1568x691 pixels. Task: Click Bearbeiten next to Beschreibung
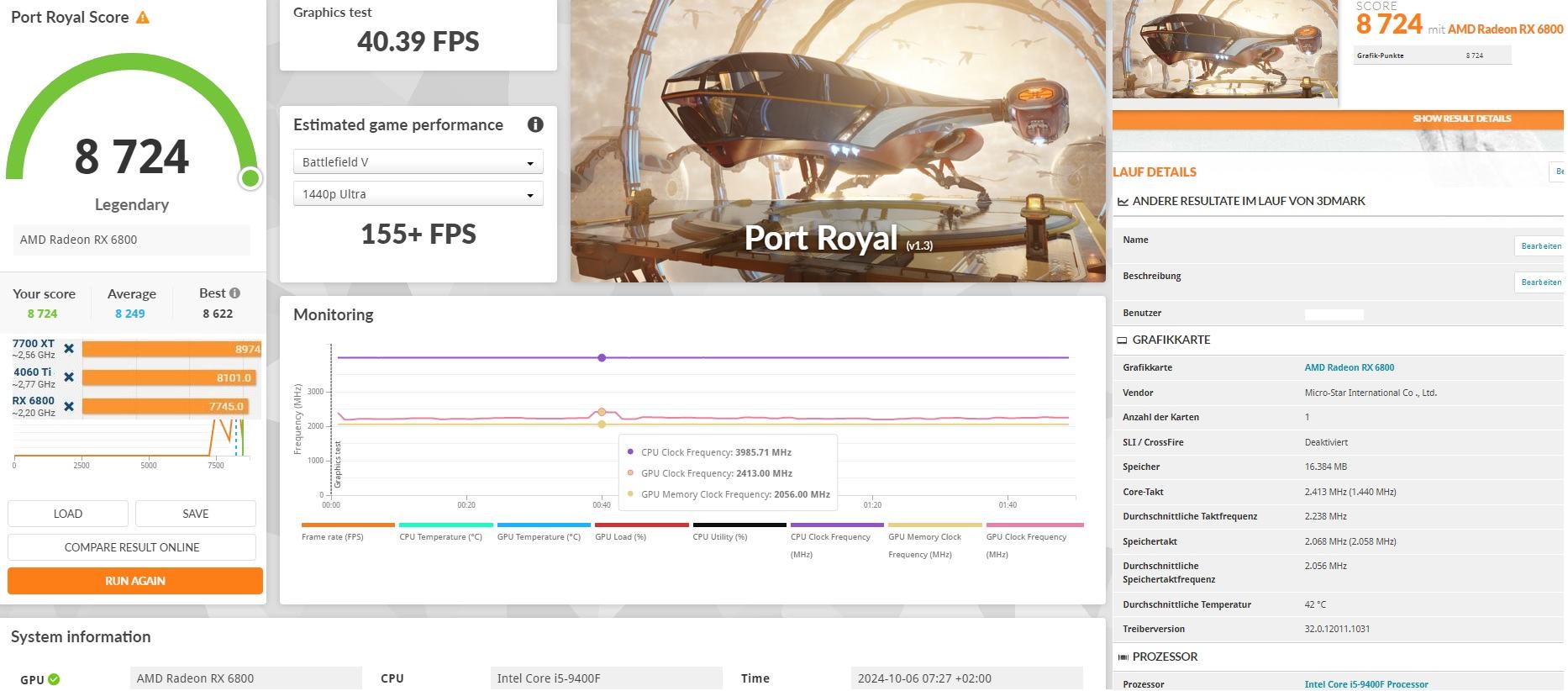coord(1541,282)
